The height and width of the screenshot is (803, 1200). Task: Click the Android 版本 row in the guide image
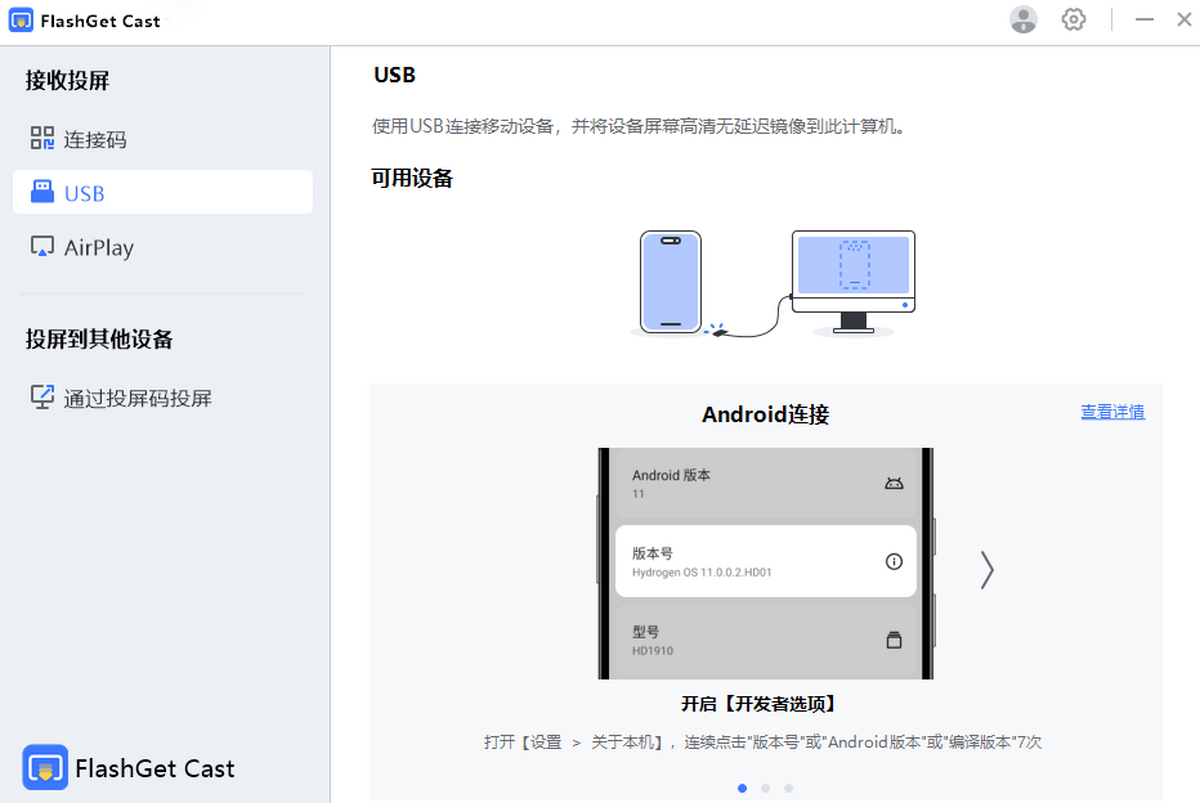point(766,484)
